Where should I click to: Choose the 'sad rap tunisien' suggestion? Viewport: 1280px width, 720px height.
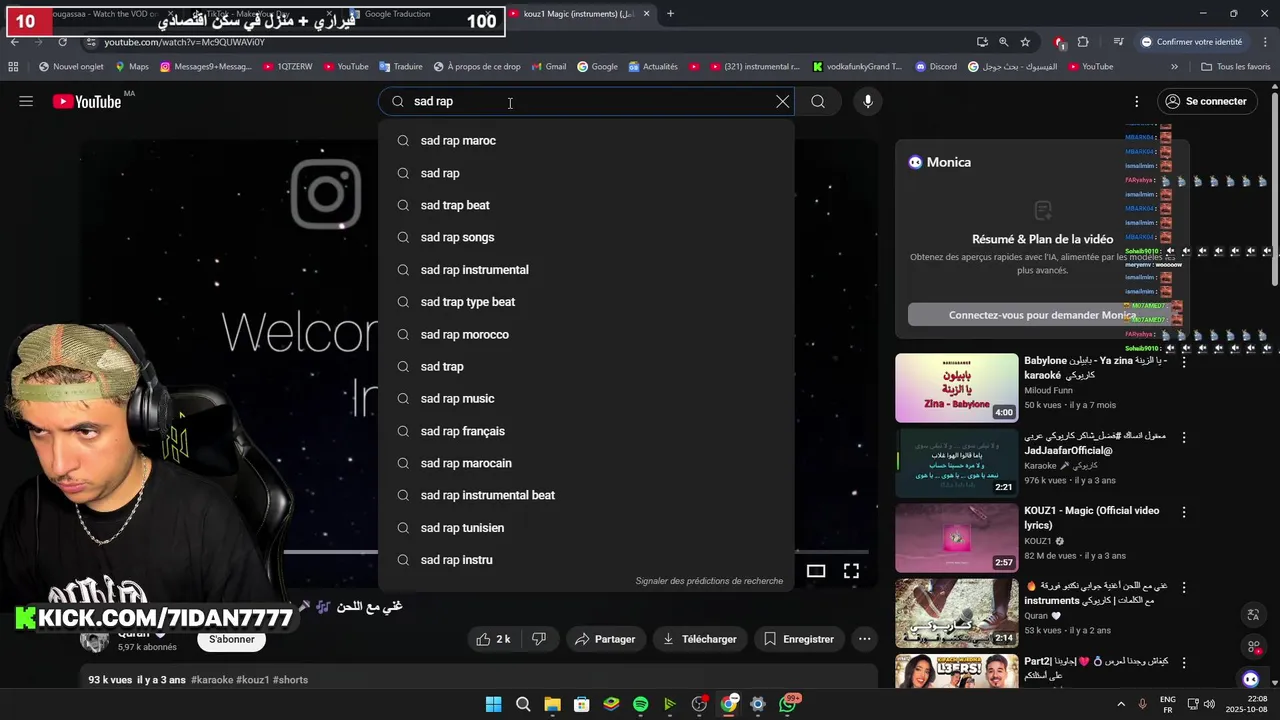[586, 528]
